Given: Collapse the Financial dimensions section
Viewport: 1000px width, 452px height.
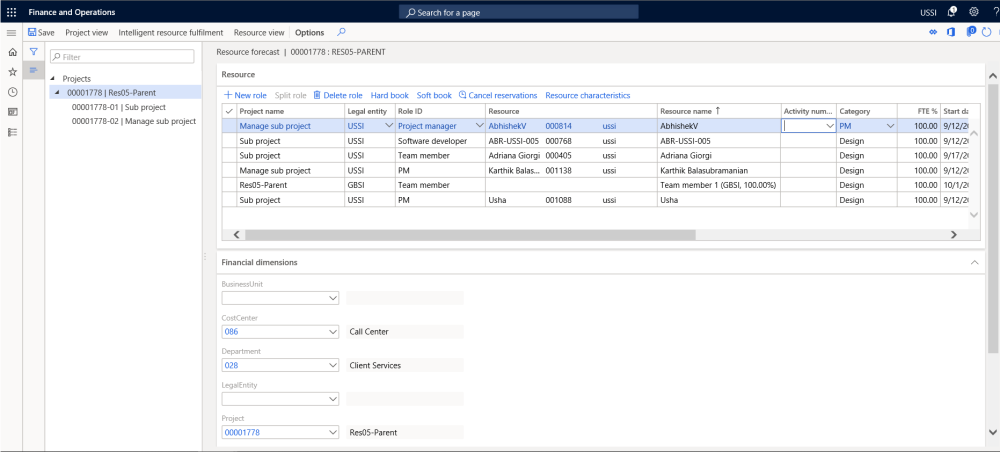Looking at the screenshot, I should point(974,262).
